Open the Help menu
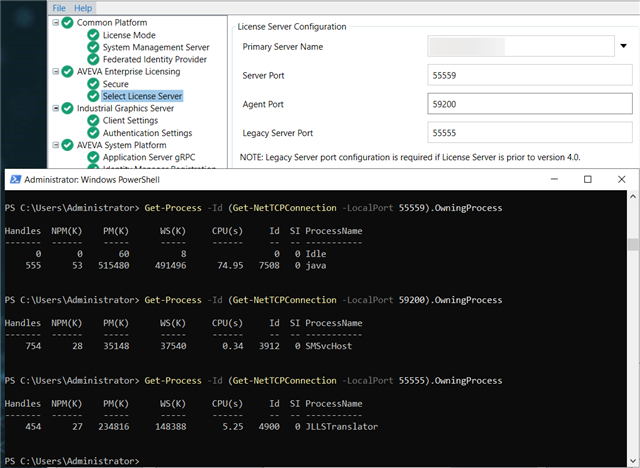Screen dimensions: 640x468 (x=83, y=8)
